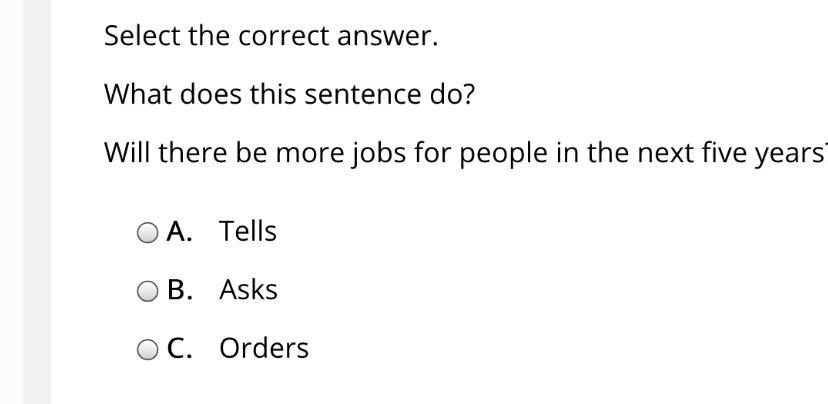Click the 'B.' option letter label
The width and height of the screenshot is (828, 404).
click(180, 290)
